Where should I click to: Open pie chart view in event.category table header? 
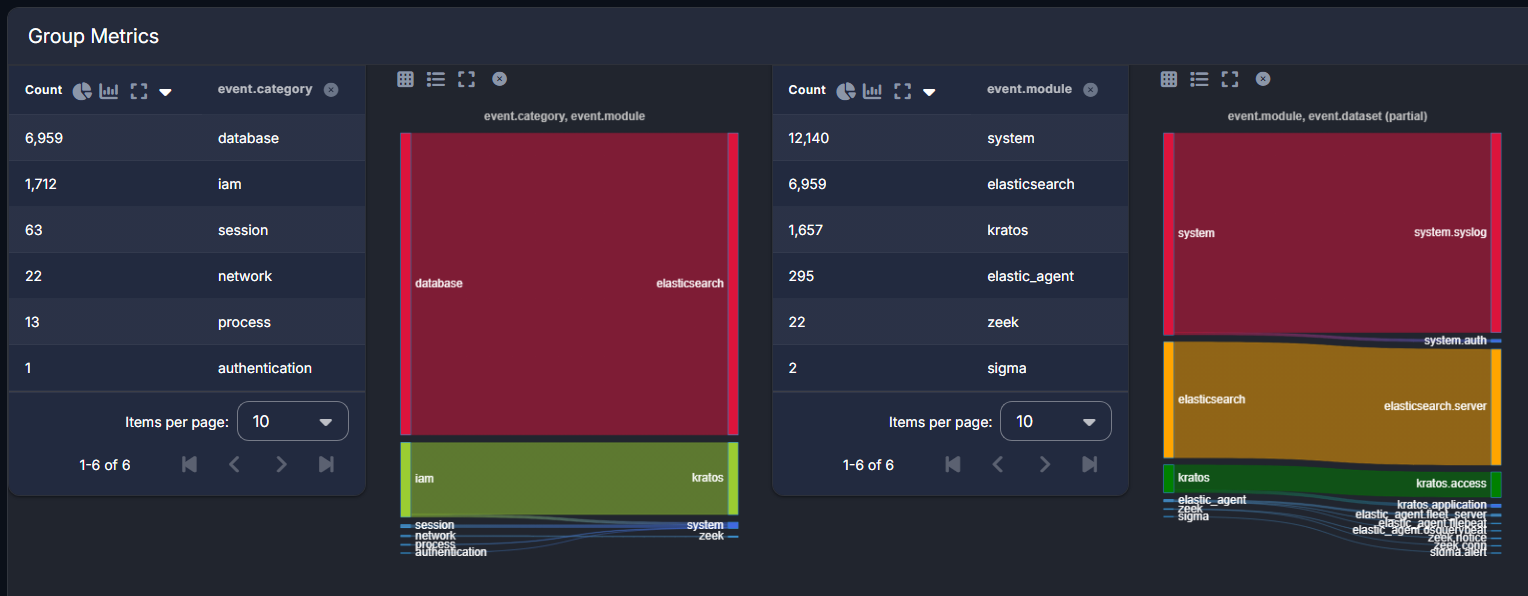82,90
